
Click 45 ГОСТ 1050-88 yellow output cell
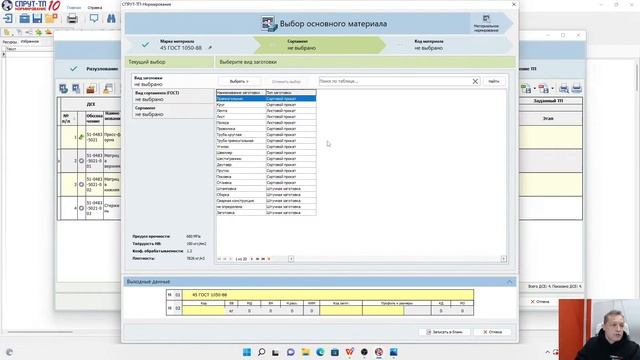point(328,294)
